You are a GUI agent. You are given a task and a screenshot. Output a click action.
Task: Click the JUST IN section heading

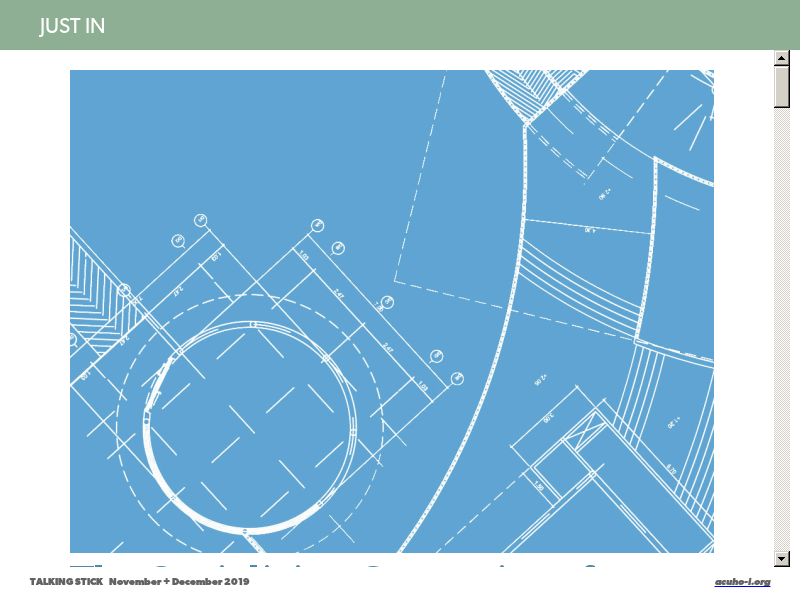(x=72, y=26)
